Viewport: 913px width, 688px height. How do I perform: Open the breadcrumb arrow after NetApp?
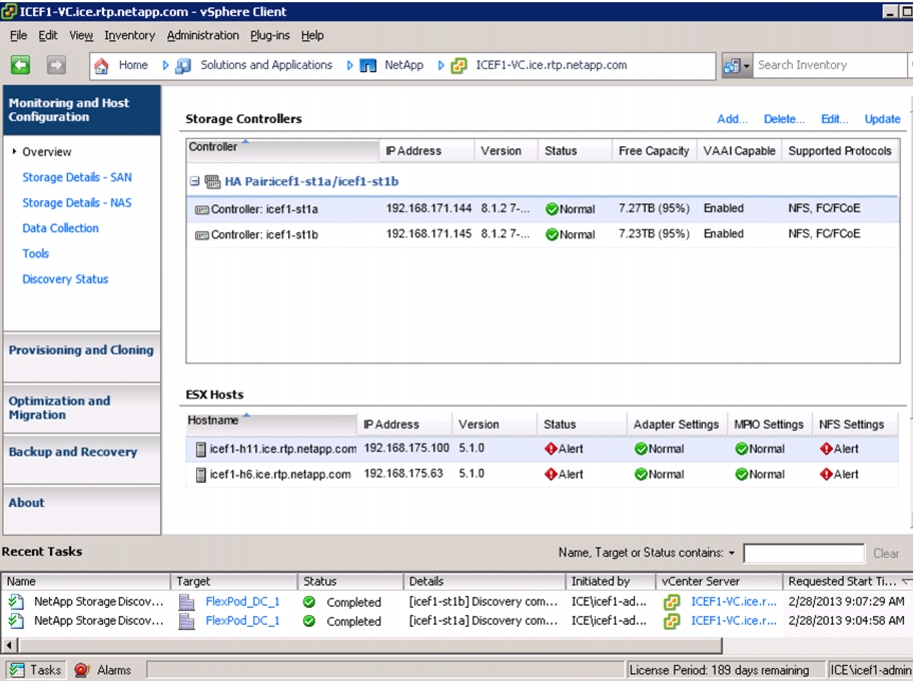click(x=441, y=66)
